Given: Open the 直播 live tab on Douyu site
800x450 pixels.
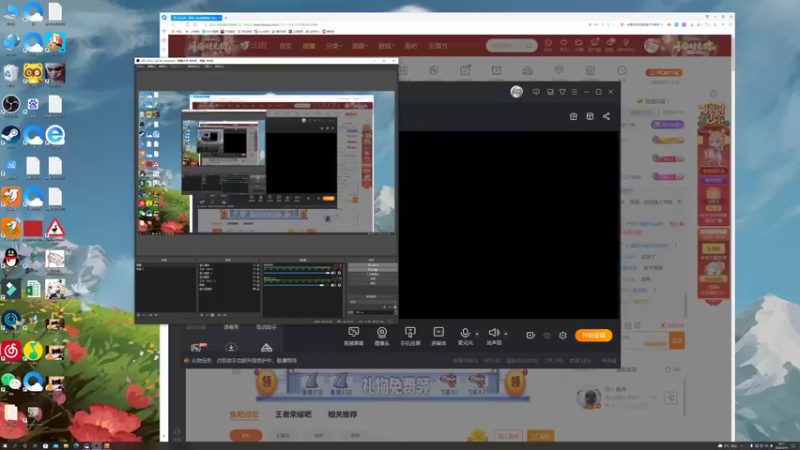Looking at the screenshot, I should (309, 46).
